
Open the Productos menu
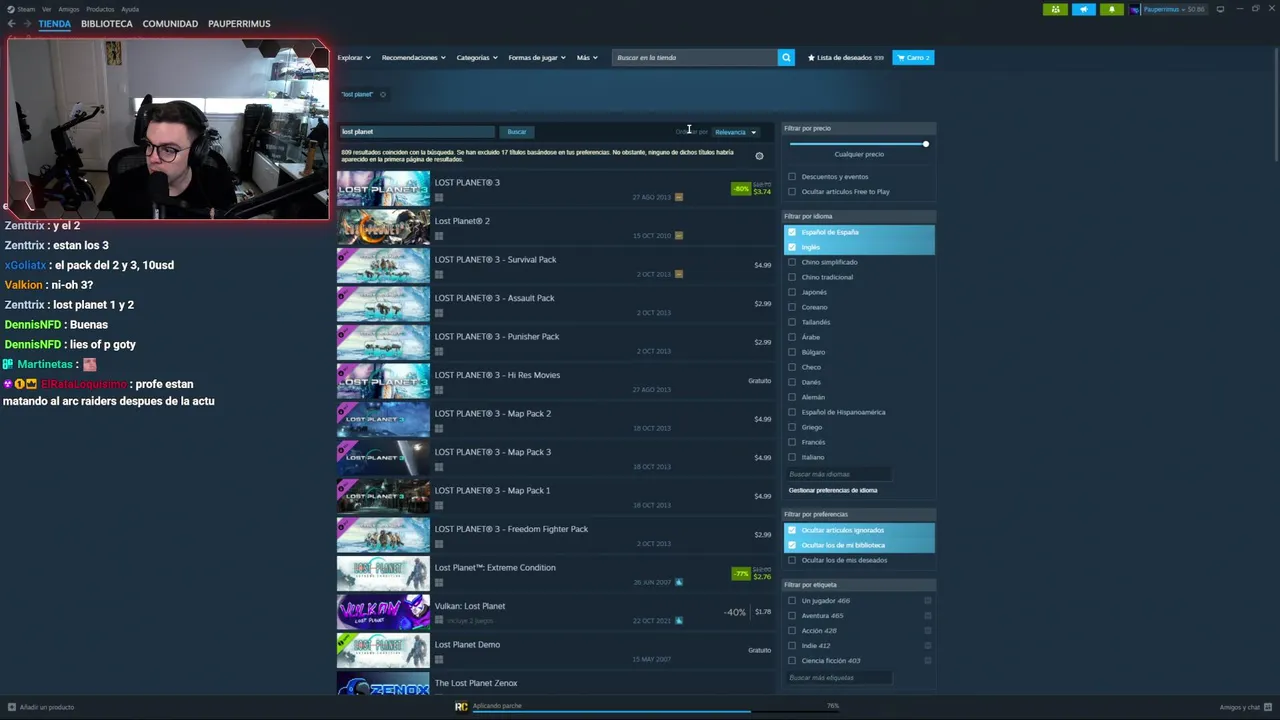100,9
